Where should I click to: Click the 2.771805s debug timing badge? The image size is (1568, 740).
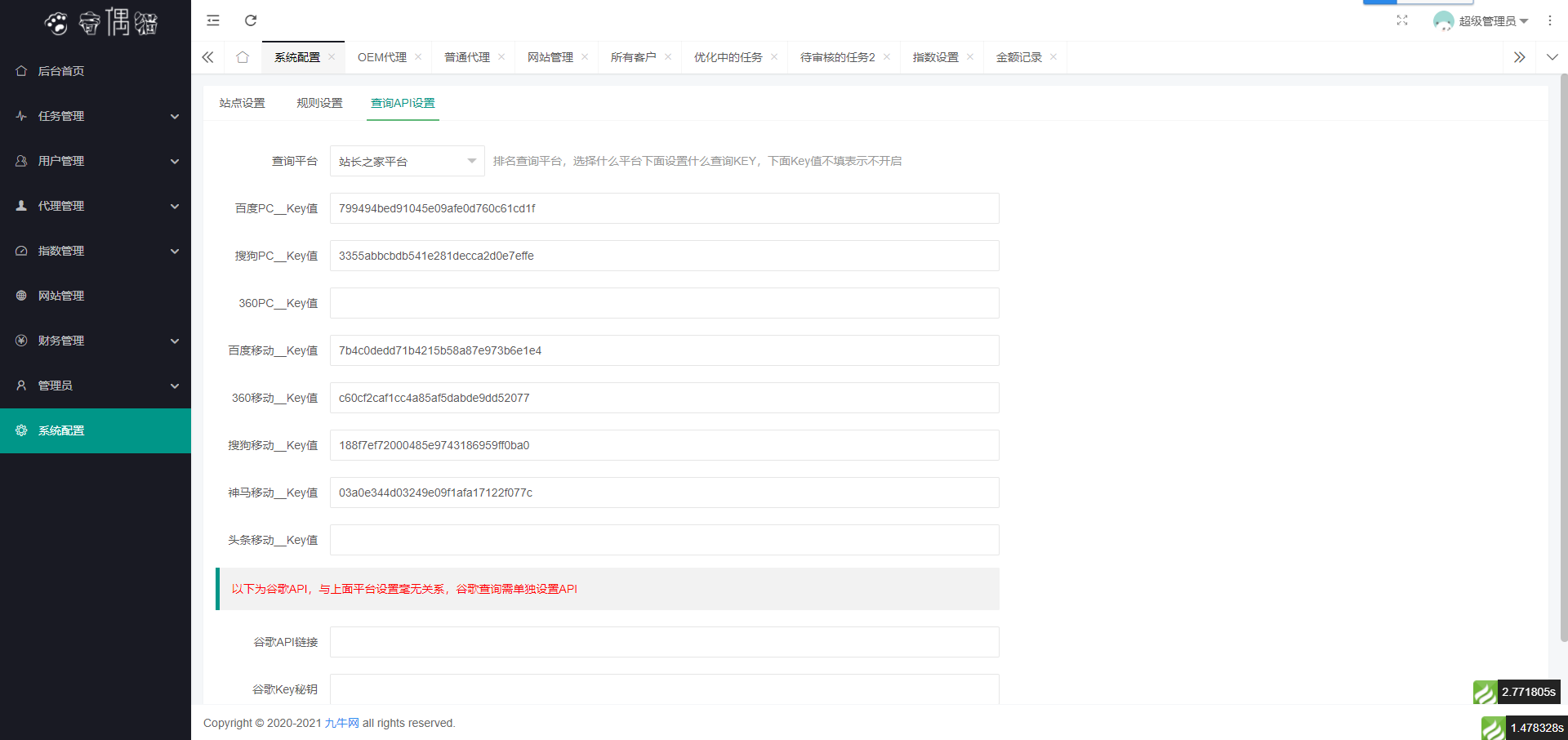pyautogui.click(x=1517, y=692)
